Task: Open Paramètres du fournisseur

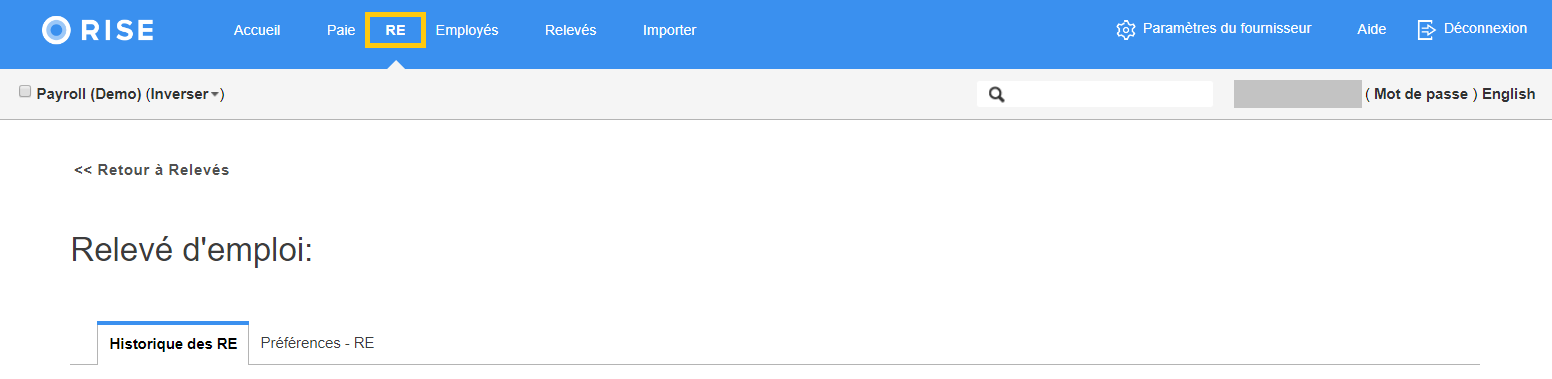Action: tap(1227, 29)
